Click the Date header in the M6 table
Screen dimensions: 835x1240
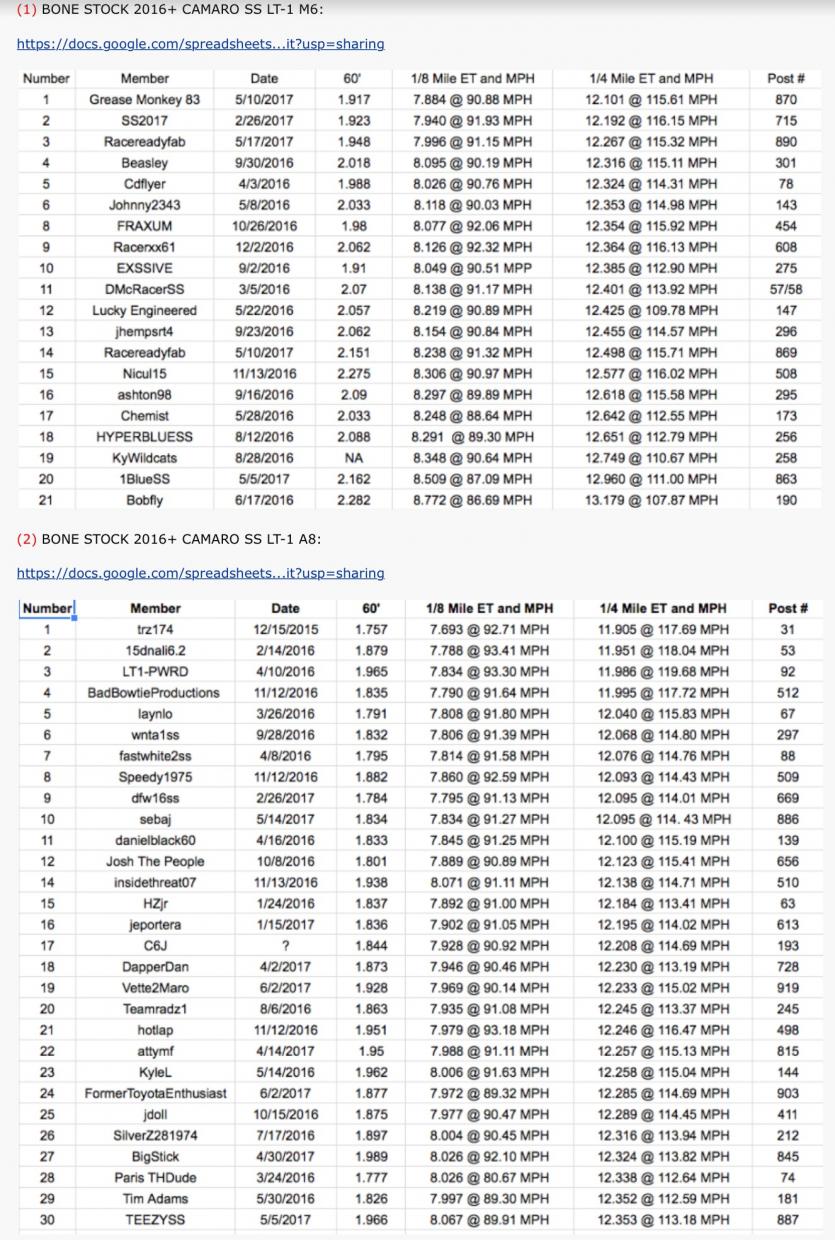click(x=265, y=78)
